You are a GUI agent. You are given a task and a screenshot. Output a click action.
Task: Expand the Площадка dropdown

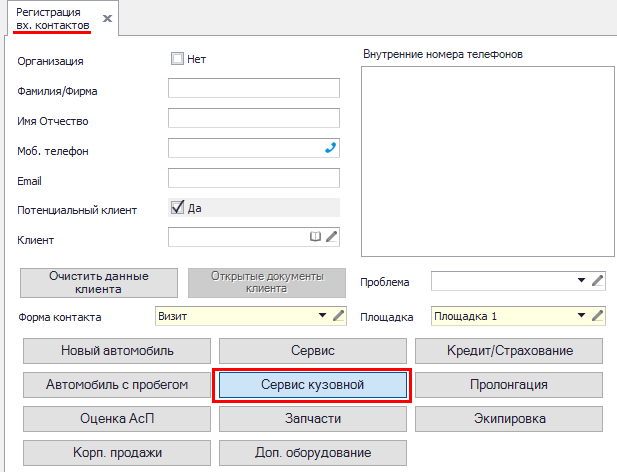pyautogui.click(x=582, y=316)
